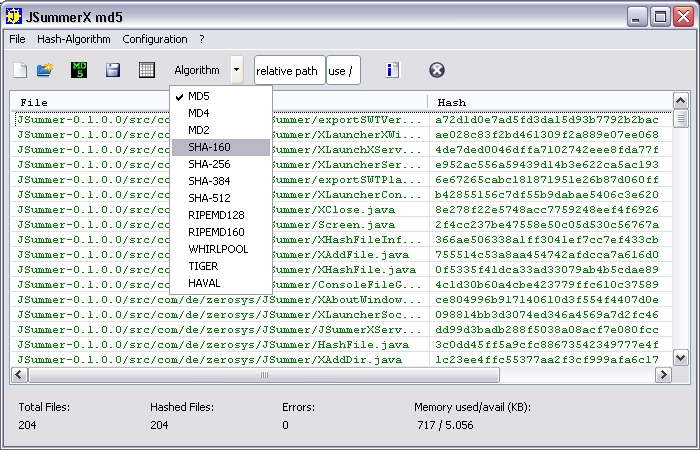
Task: Open the Hash-Algorithm menu
Action: point(74,39)
